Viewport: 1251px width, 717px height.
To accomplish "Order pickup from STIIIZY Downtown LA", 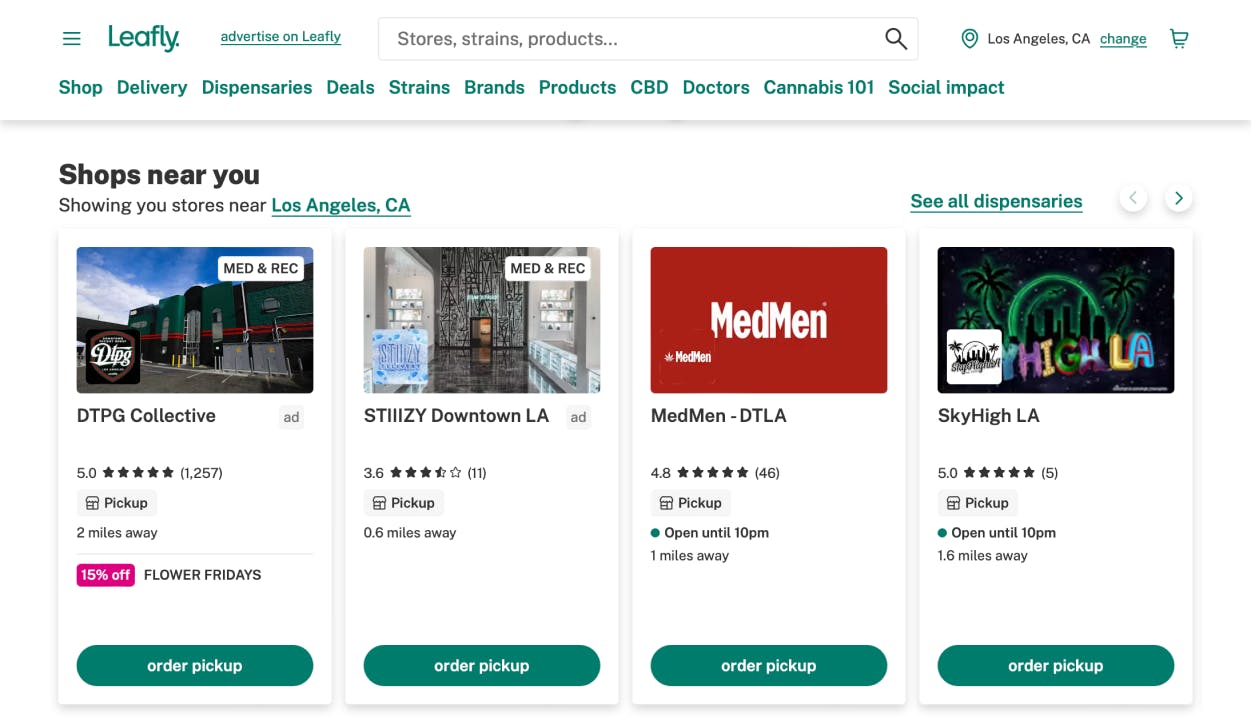I will (x=482, y=666).
